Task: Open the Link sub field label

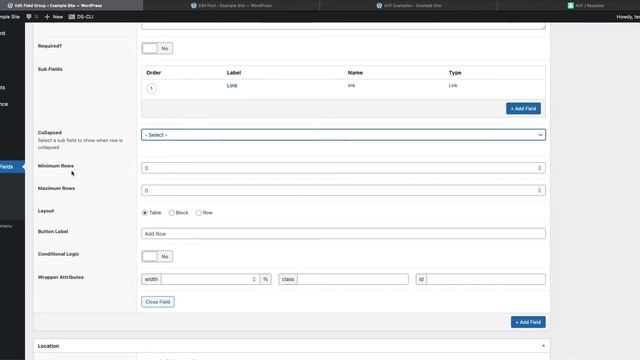Action: [x=232, y=86]
